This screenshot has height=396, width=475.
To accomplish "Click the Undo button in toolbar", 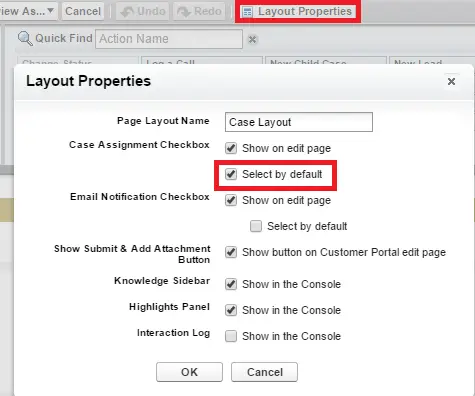I will click(x=142, y=11).
